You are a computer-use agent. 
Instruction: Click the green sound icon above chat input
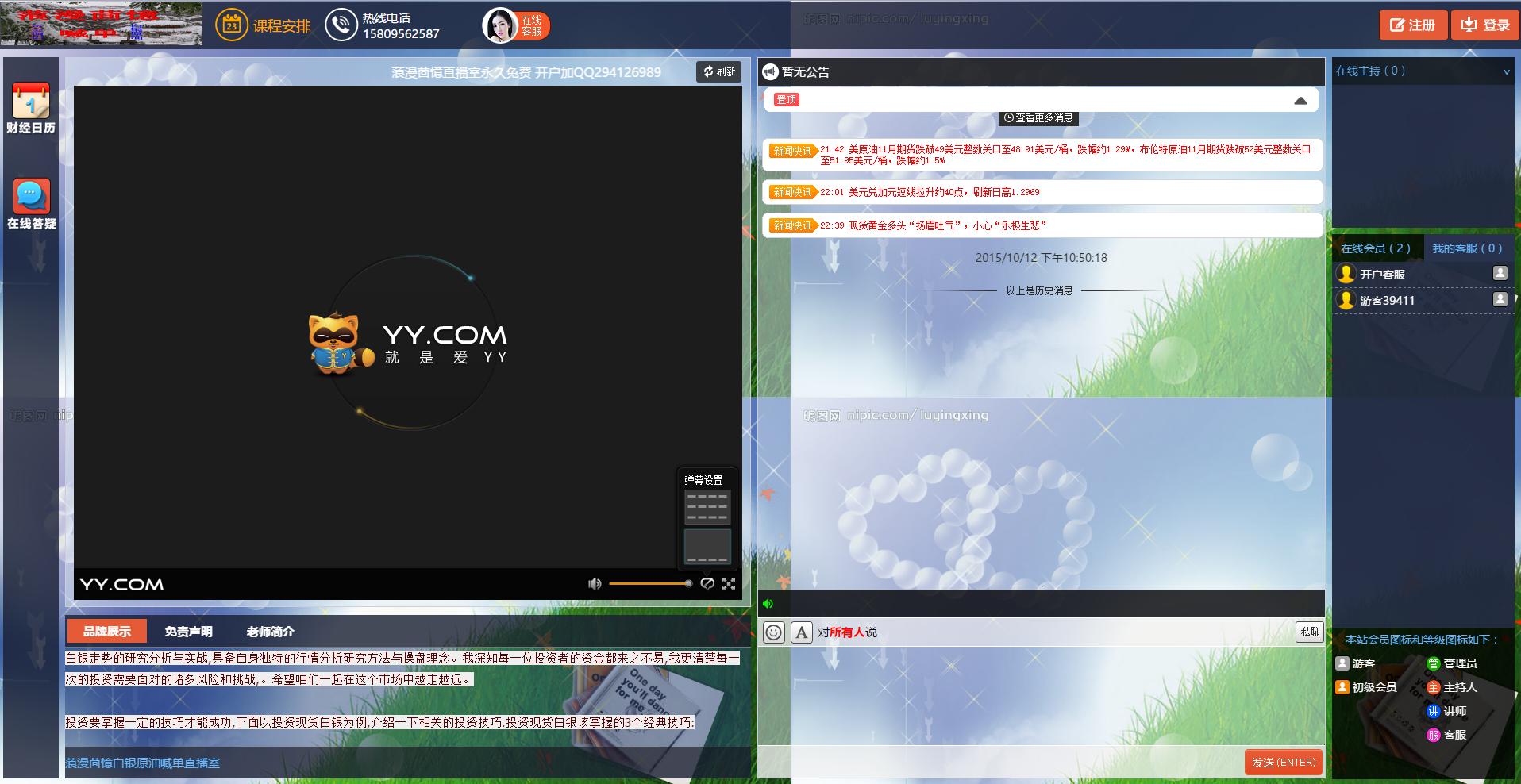pos(768,604)
